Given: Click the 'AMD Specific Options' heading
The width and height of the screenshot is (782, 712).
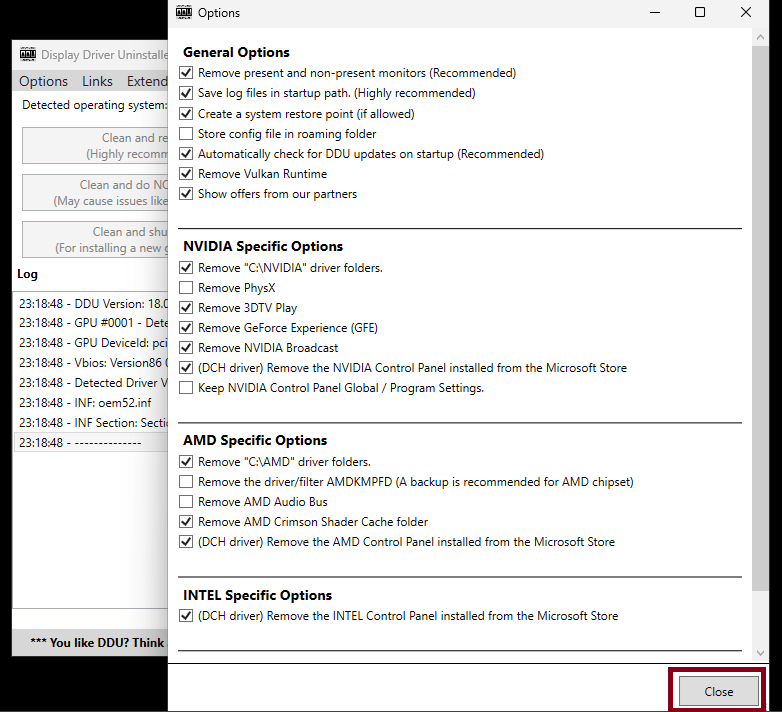Looking at the screenshot, I should (x=255, y=440).
